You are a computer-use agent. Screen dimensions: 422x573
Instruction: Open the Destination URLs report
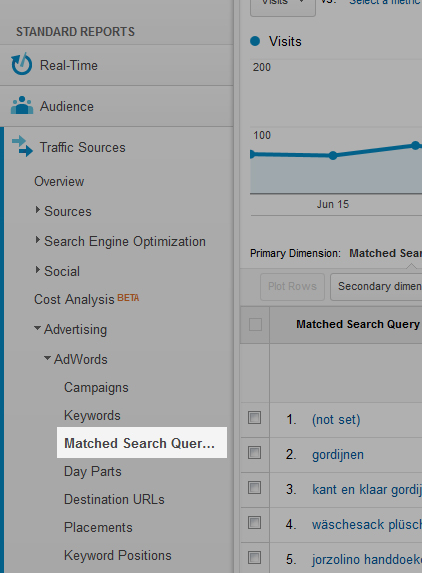click(x=114, y=499)
